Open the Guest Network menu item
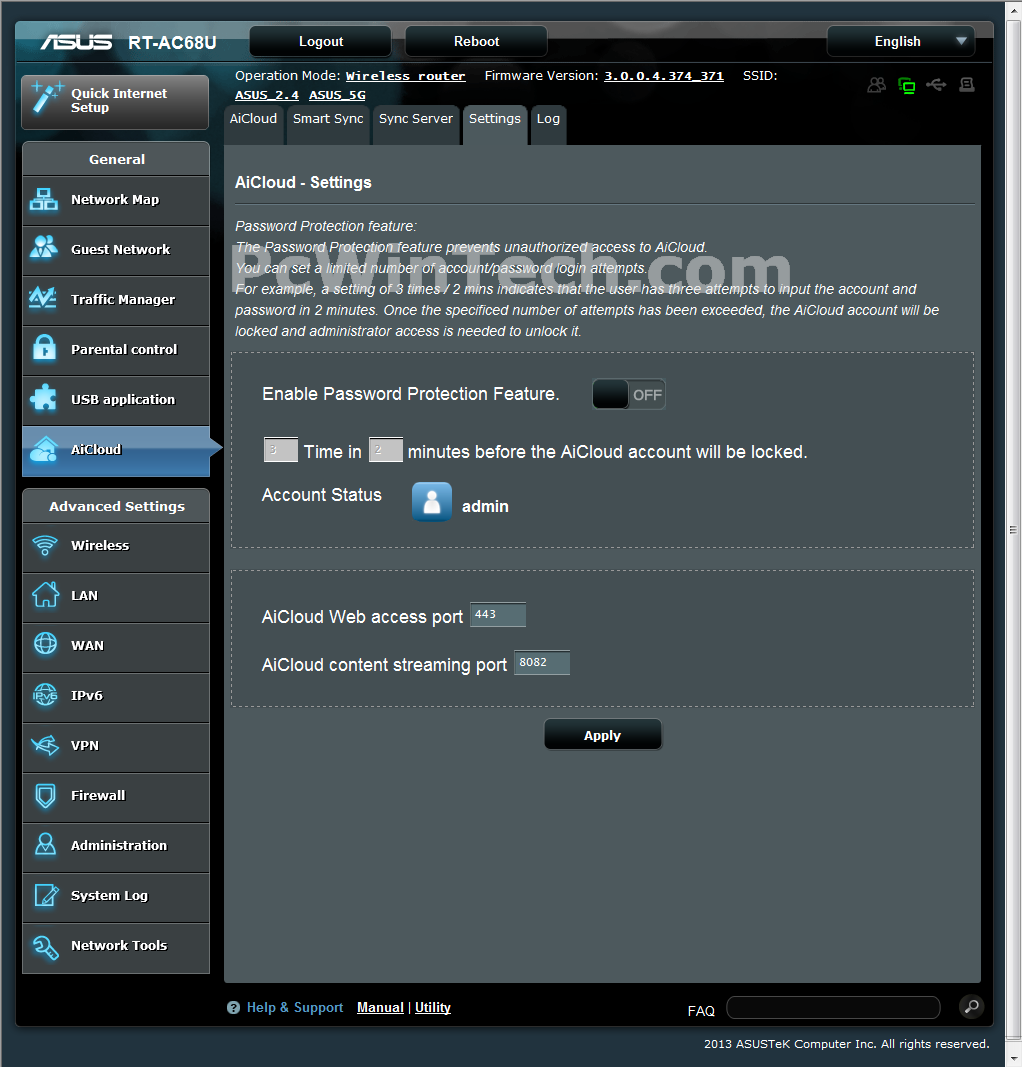1022x1067 pixels. coord(116,250)
